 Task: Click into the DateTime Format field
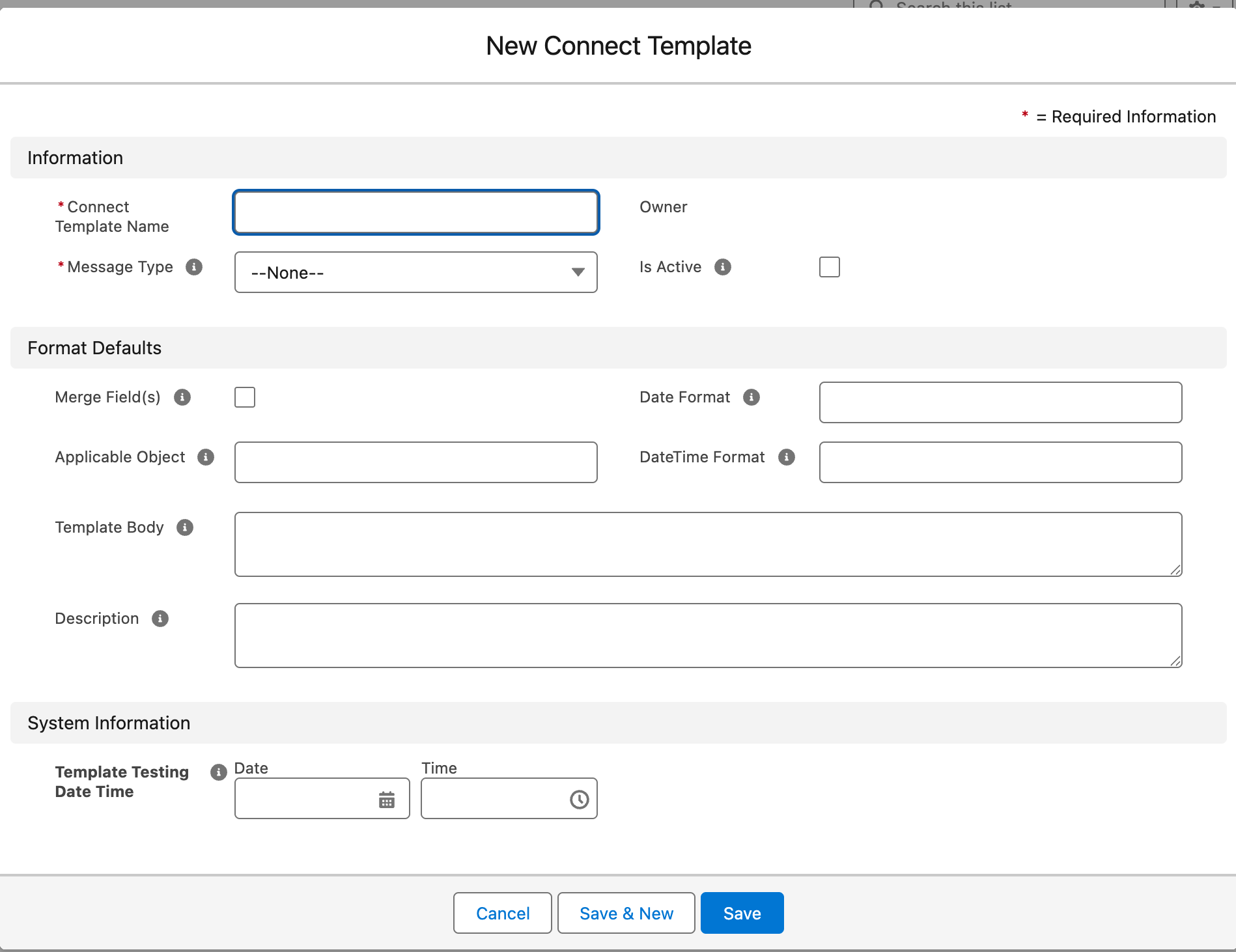pos(1001,462)
